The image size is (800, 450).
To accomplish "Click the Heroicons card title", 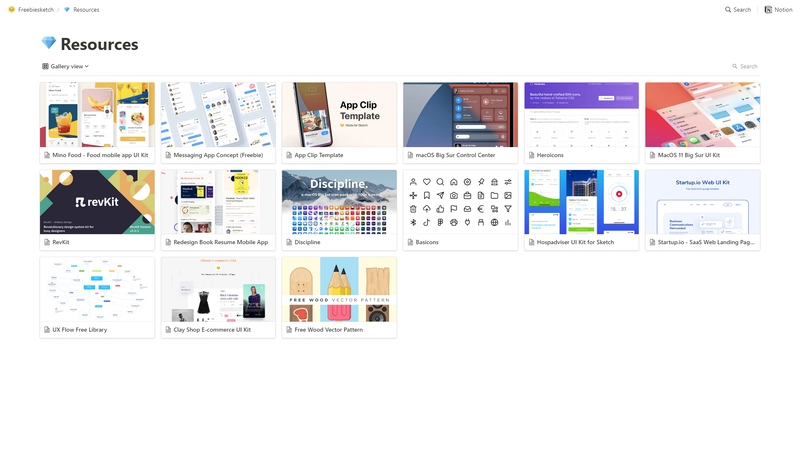I will pyautogui.click(x=550, y=155).
